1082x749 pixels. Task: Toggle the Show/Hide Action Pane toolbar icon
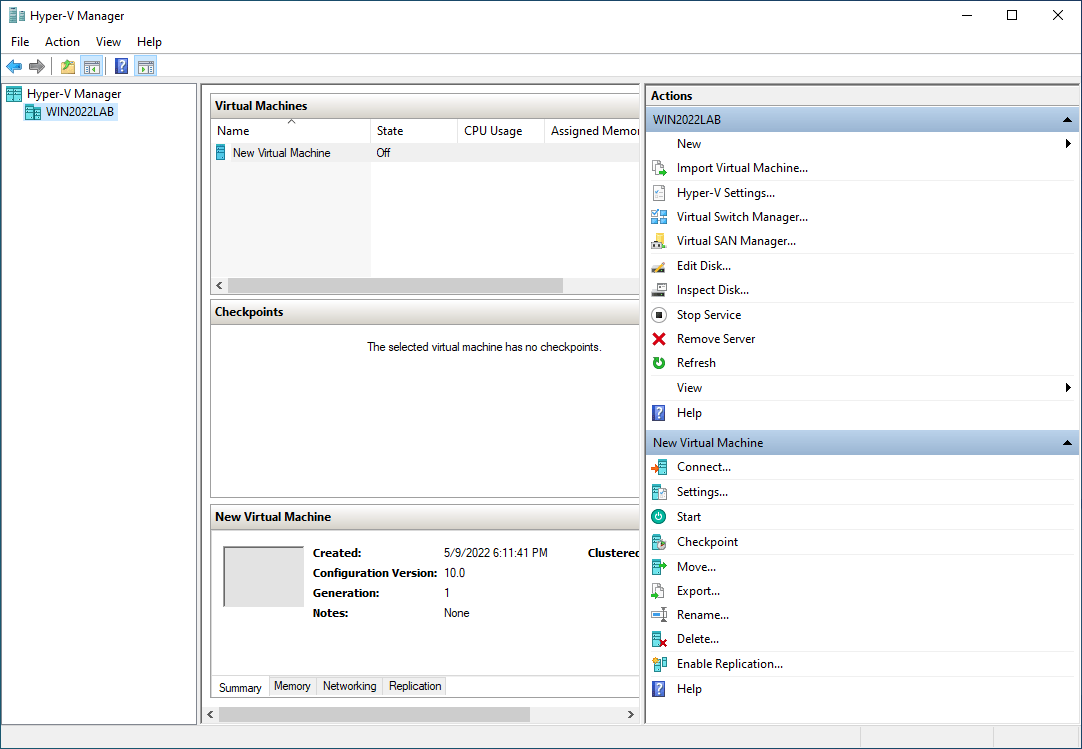[x=146, y=66]
